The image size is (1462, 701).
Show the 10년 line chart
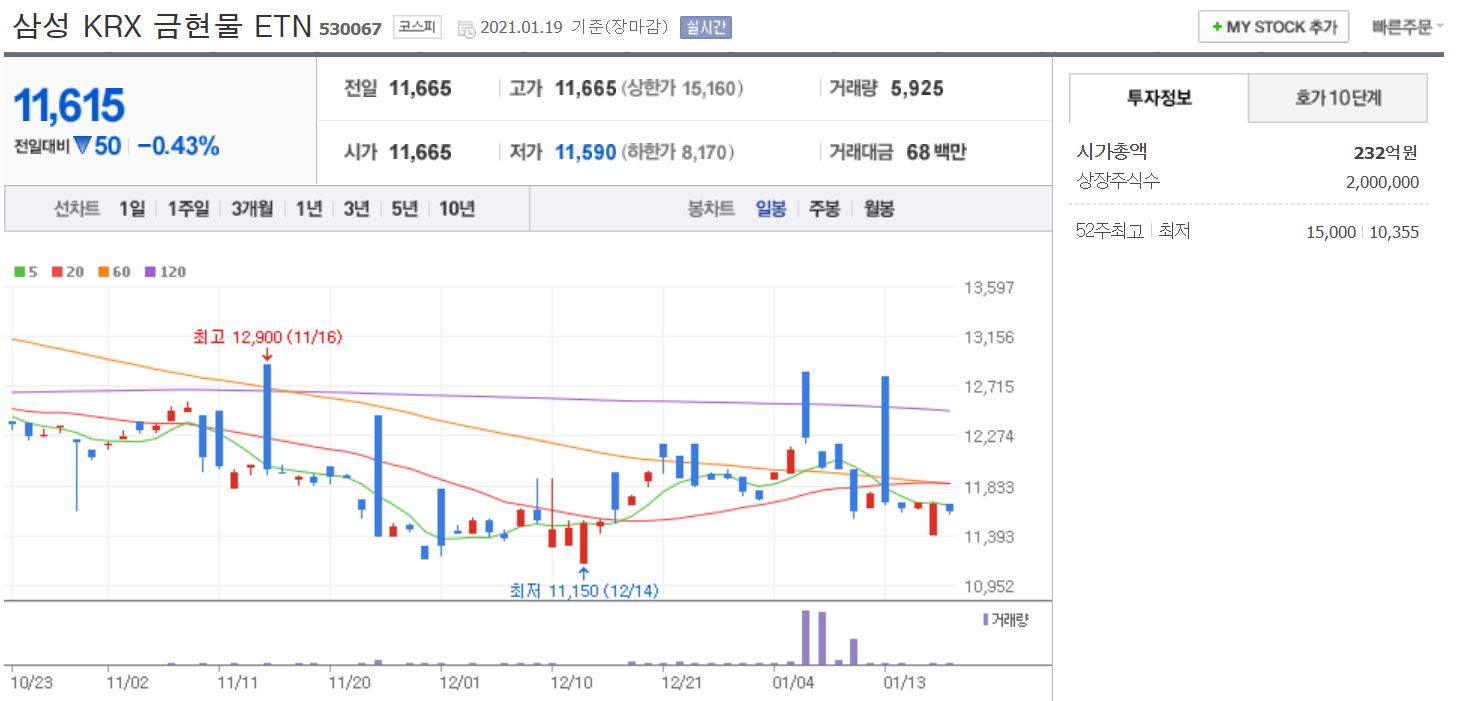coord(456,209)
